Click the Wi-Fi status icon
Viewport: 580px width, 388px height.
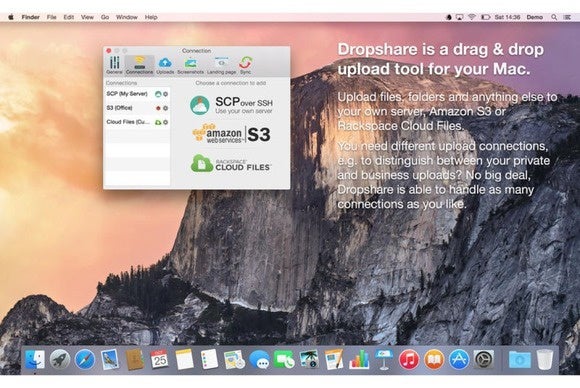coord(472,17)
